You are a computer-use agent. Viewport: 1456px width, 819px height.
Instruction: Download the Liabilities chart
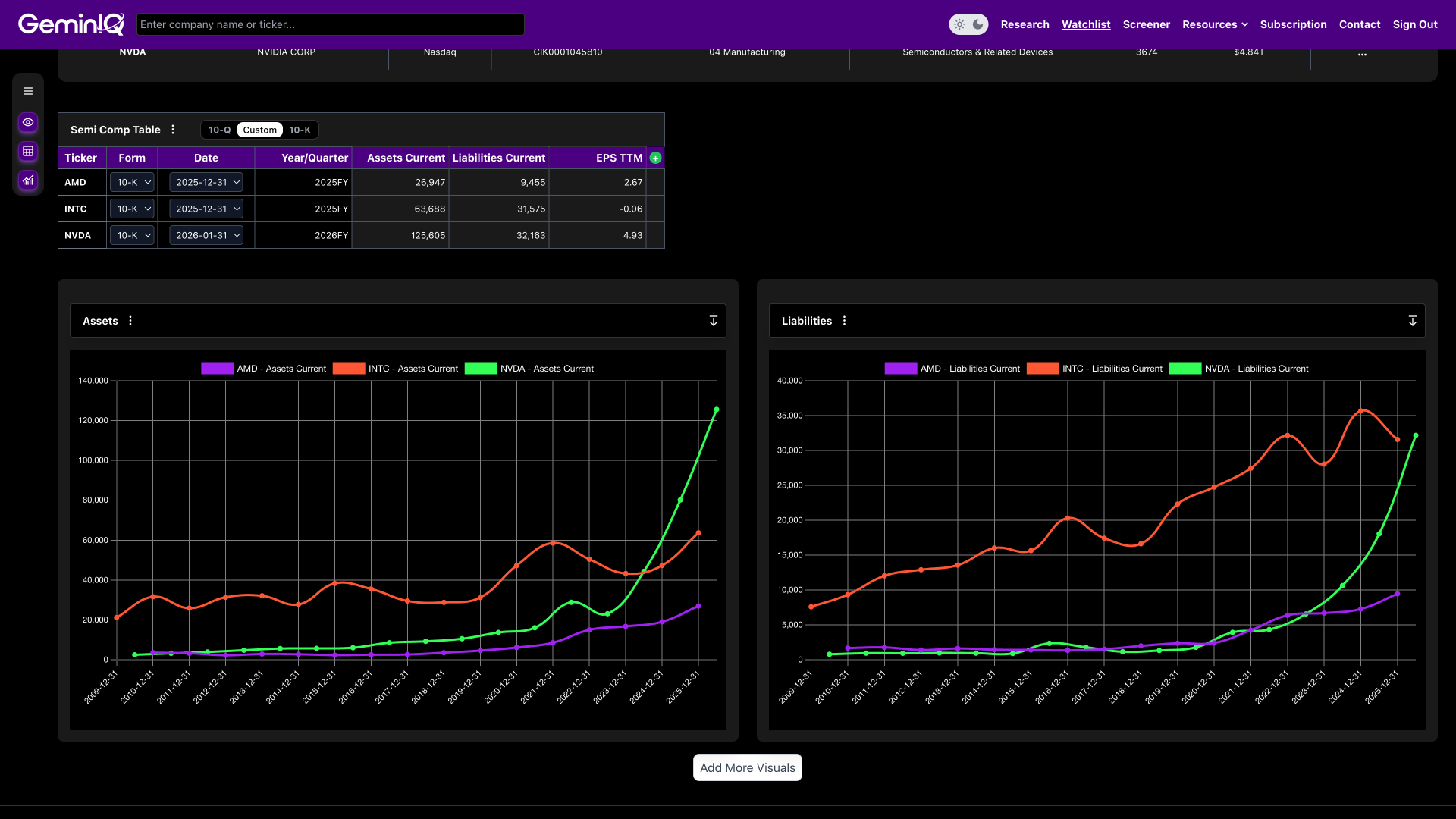coord(1412,321)
